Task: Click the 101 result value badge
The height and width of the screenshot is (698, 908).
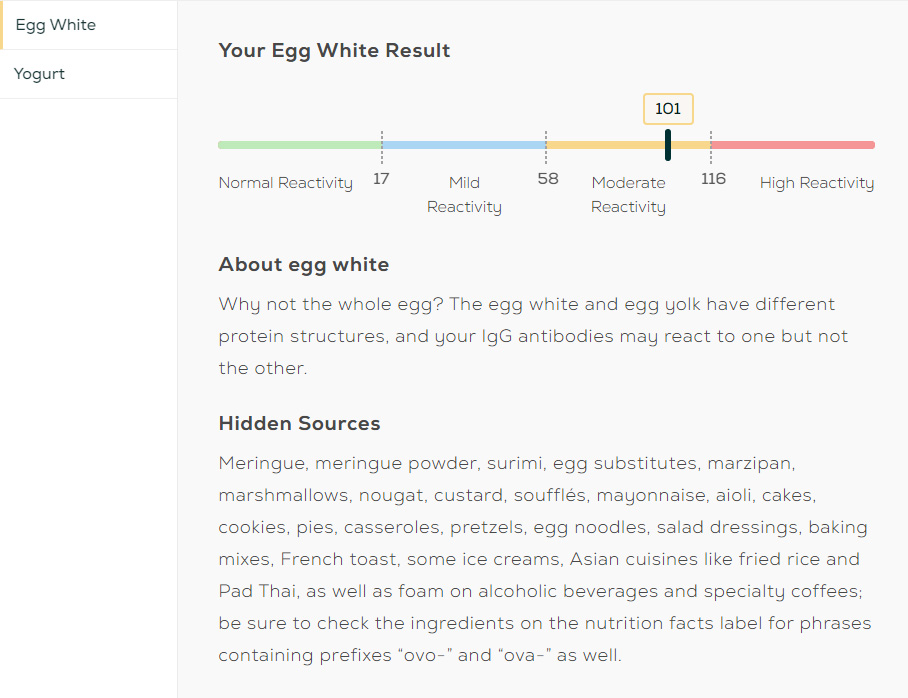Action: point(667,109)
